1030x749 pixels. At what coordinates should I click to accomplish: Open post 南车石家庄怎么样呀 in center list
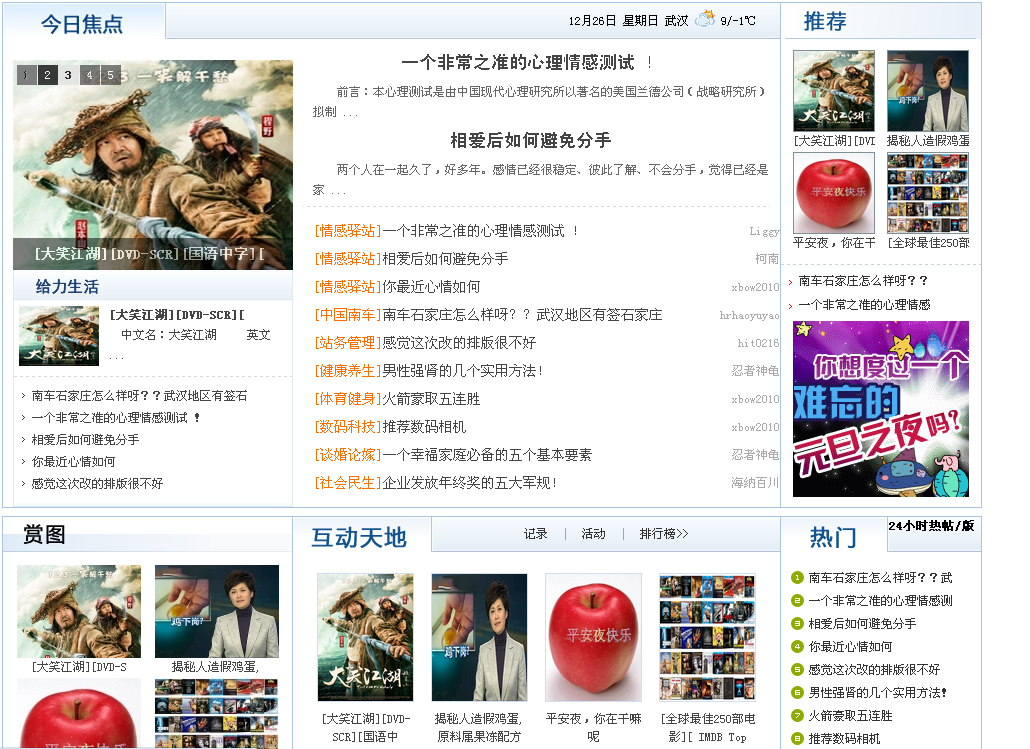click(x=522, y=315)
